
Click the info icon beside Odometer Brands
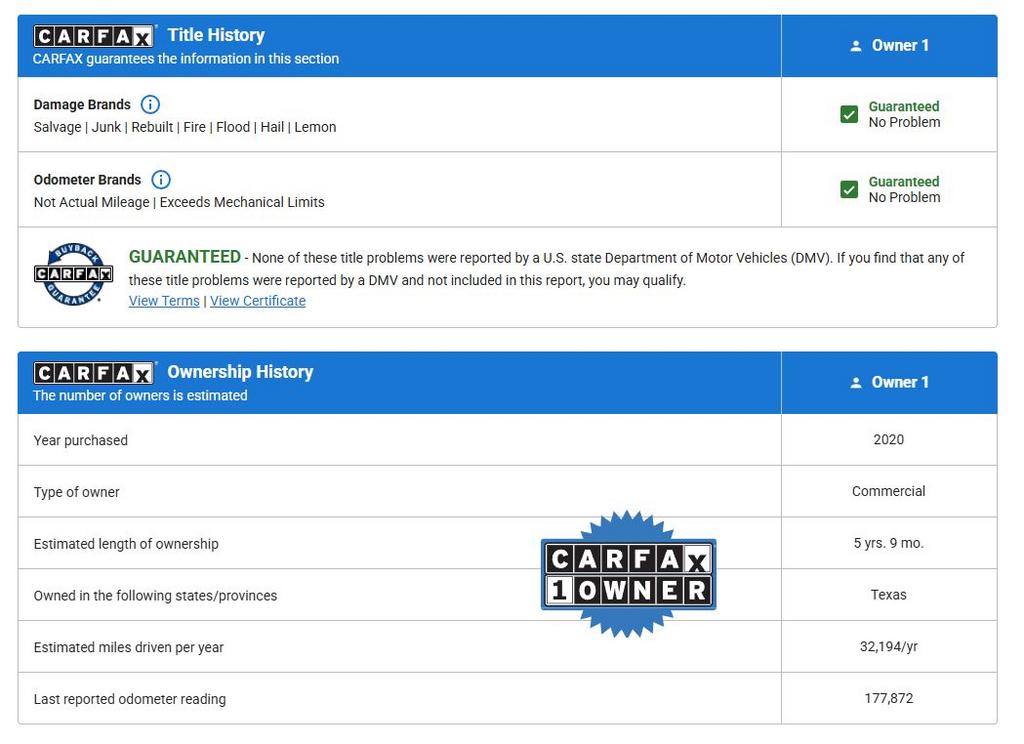[160, 180]
